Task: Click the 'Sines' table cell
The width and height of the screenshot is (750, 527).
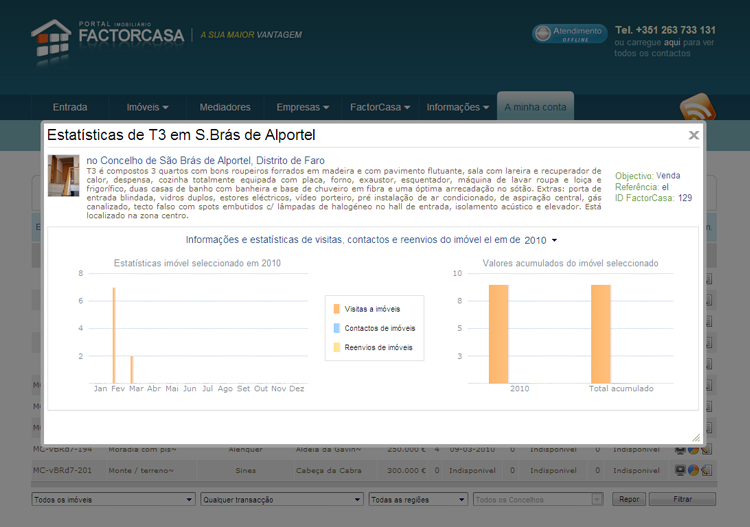Action: point(245,471)
